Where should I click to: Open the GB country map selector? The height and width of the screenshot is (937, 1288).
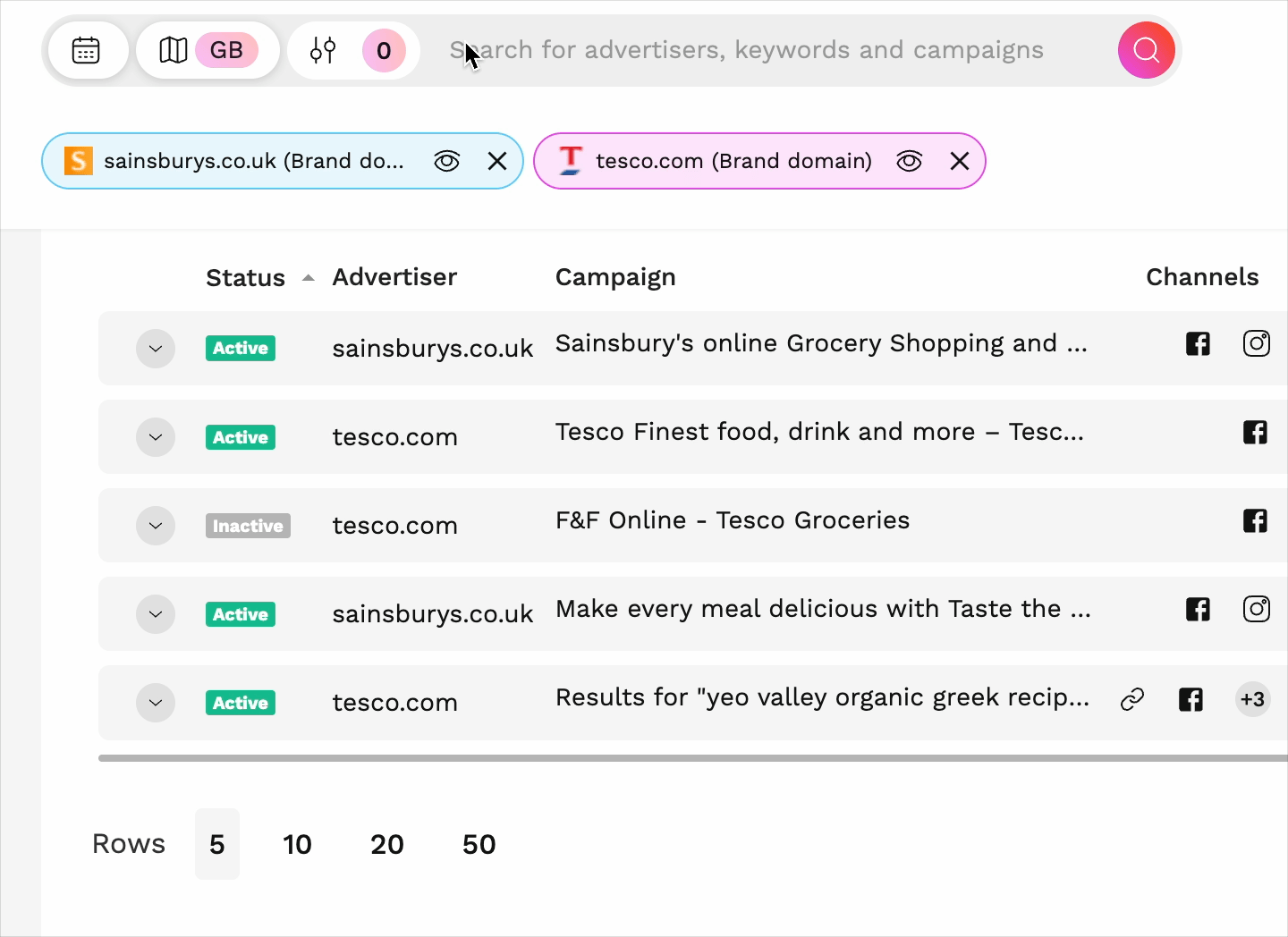(x=208, y=50)
